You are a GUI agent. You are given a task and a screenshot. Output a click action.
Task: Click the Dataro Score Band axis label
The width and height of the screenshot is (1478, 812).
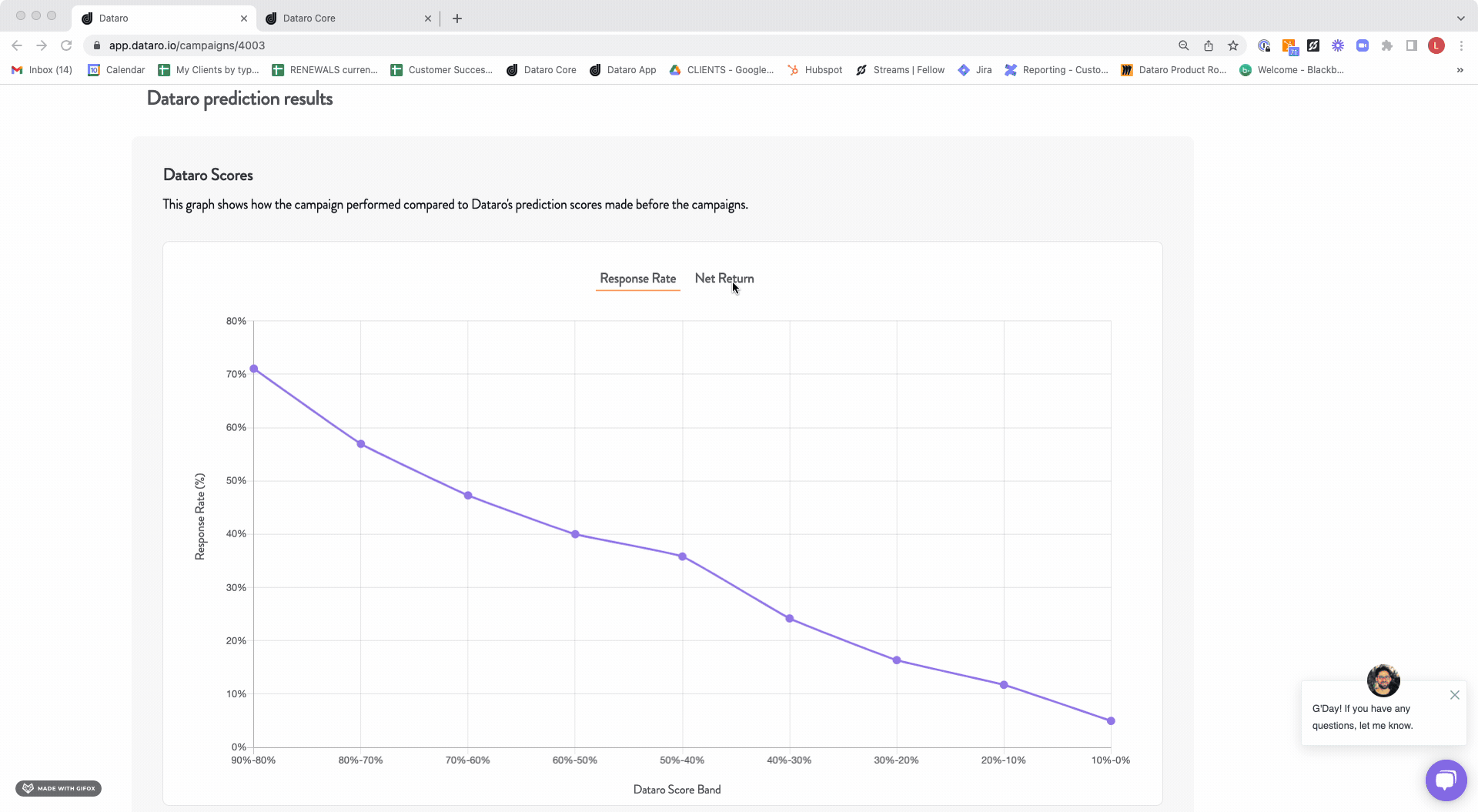coord(677,790)
